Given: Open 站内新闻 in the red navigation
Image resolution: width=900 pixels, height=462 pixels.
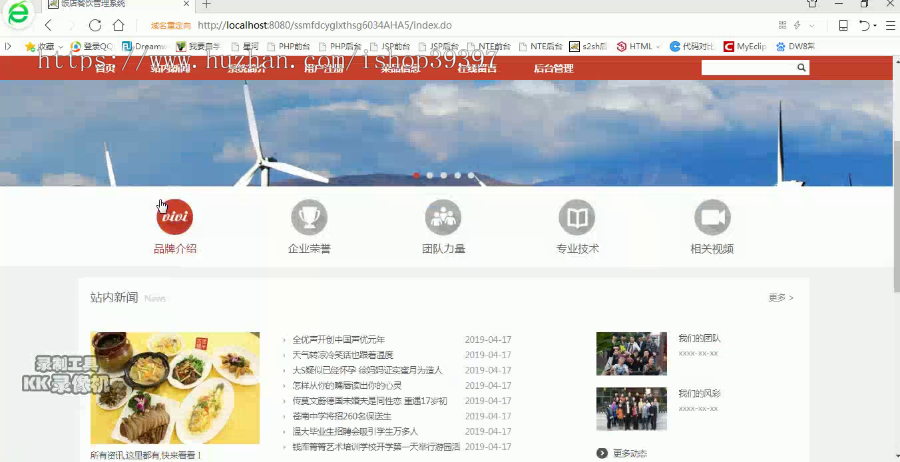Looking at the screenshot, I should [x=170, y=68].
